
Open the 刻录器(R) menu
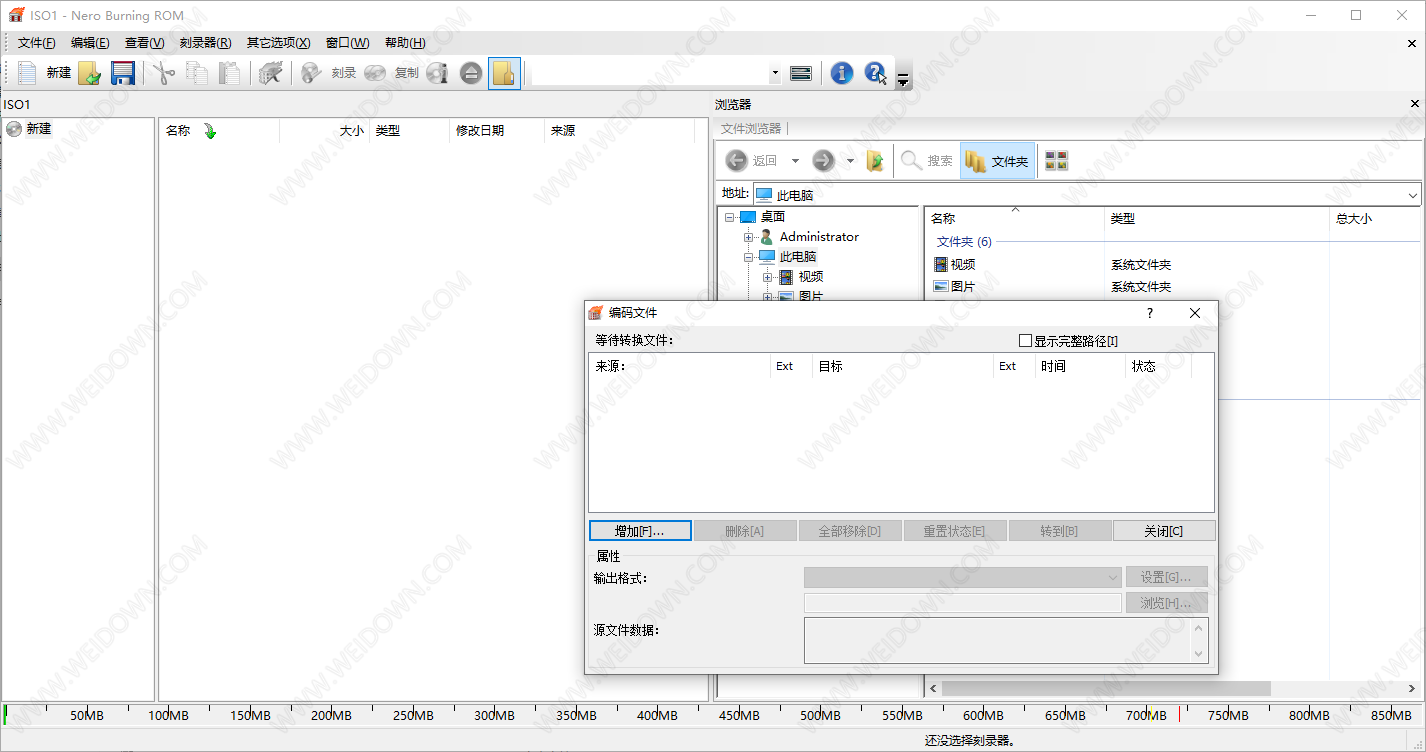click(205, 43)
